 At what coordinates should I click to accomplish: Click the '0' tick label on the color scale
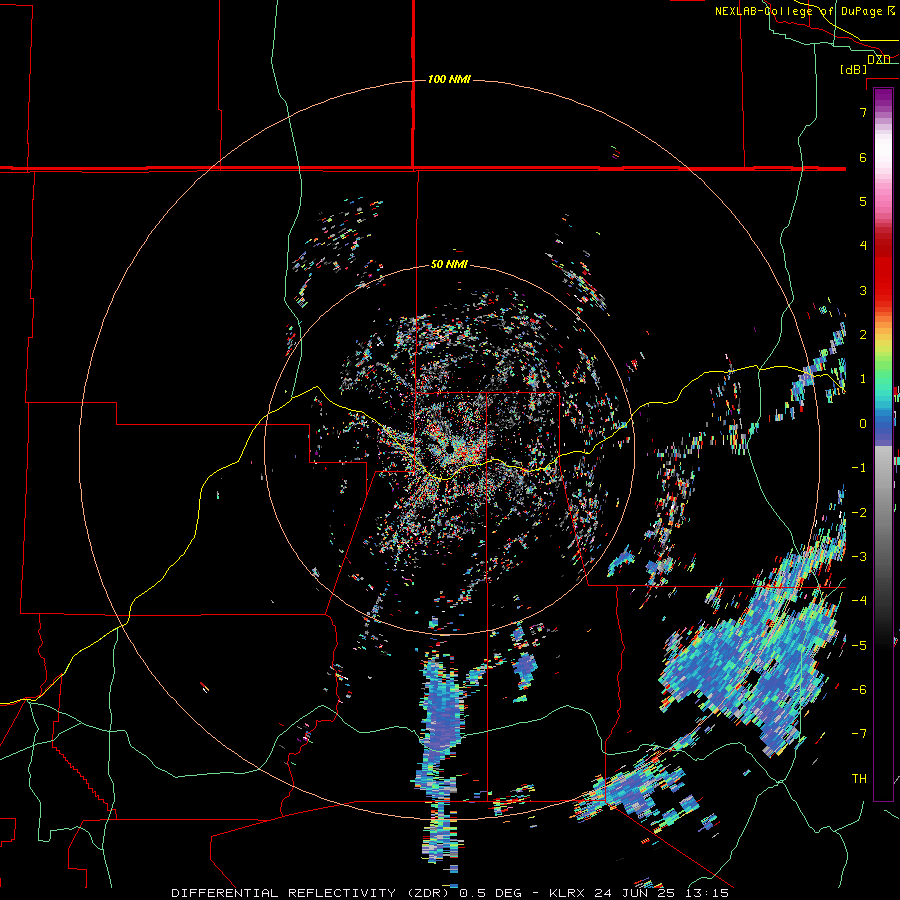pyautogui.click(x=863, y=424)
